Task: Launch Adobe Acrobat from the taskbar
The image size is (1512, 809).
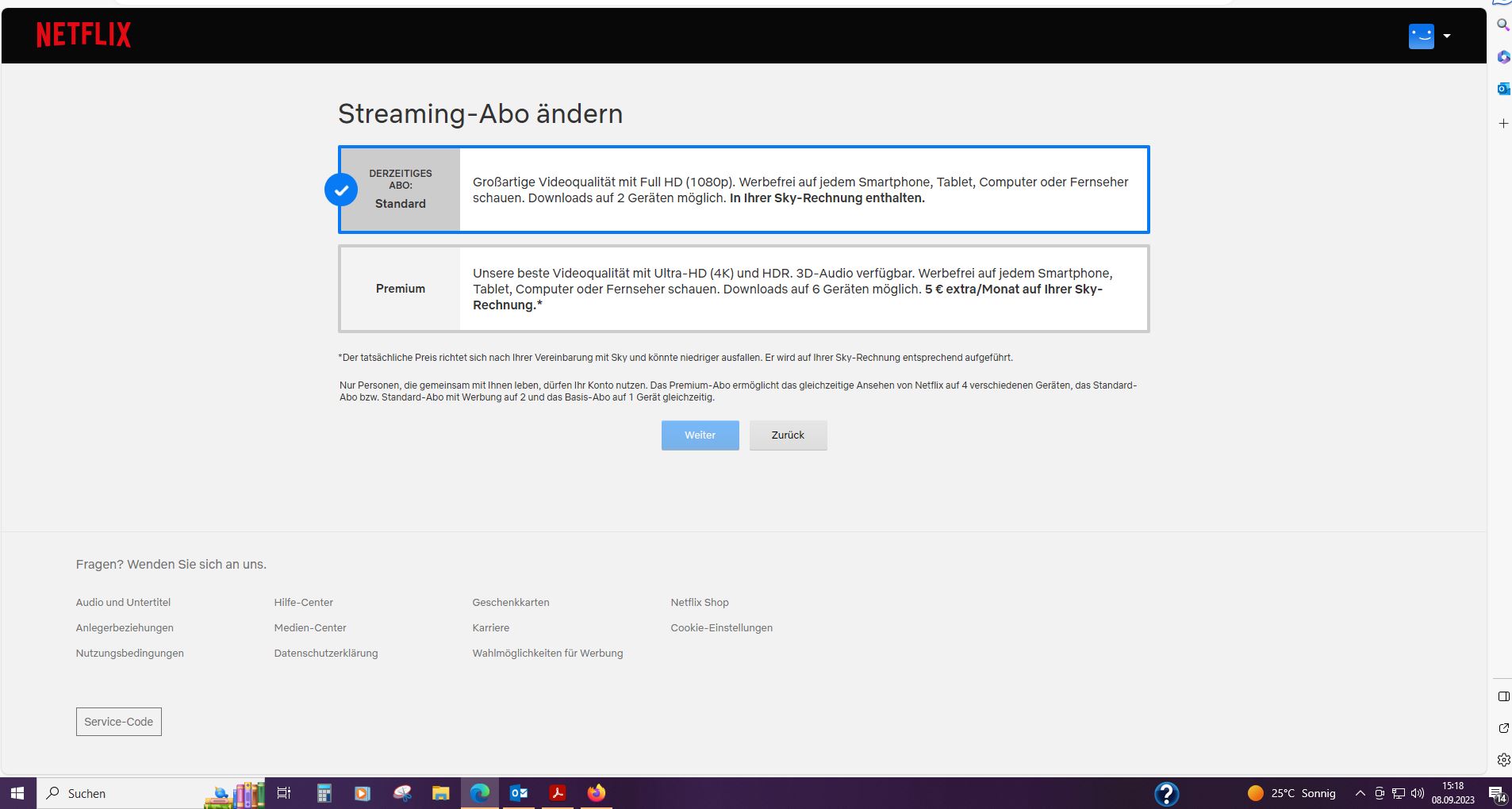Action: (558, 793)
